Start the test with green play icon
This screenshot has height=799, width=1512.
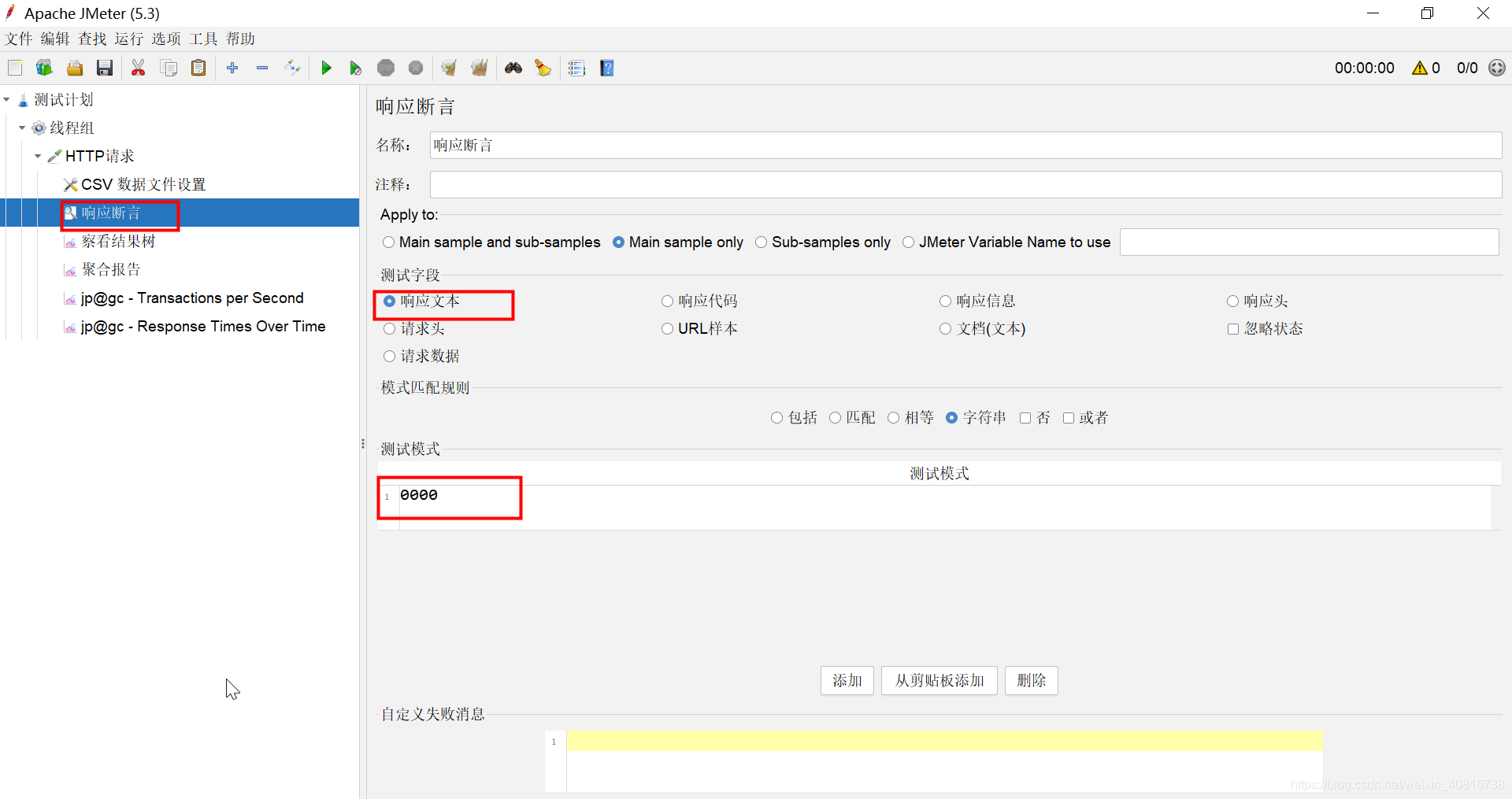coord(326,68)
